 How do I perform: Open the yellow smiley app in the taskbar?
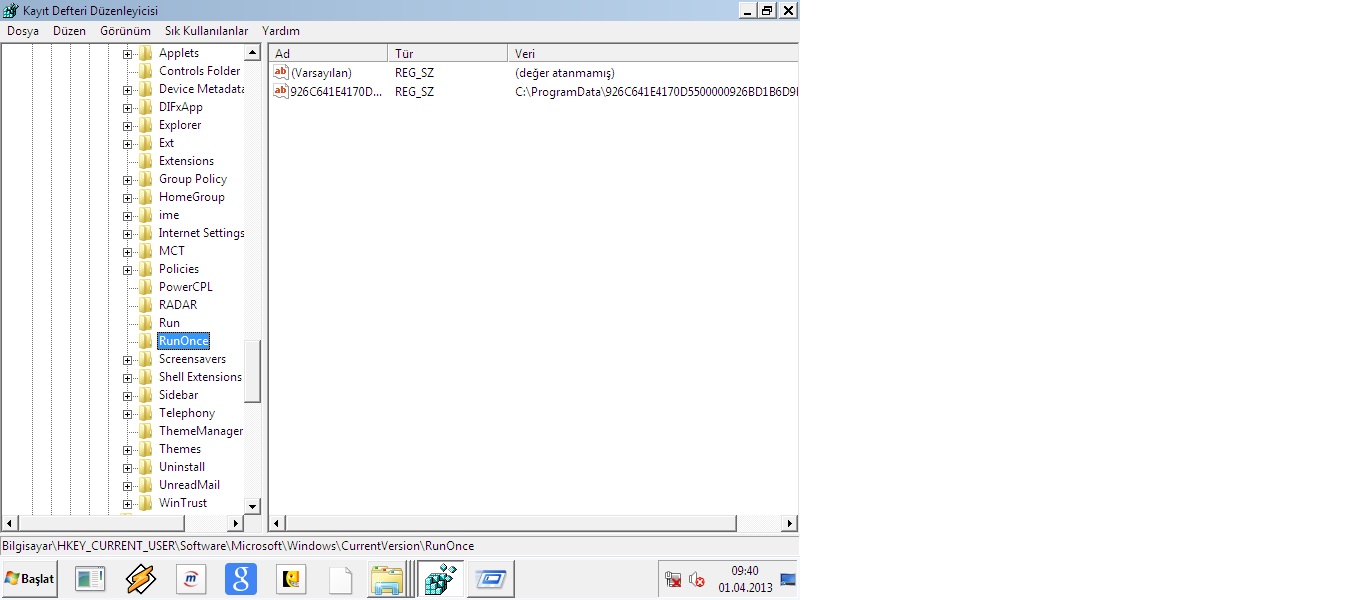click(x=291, y=579)
